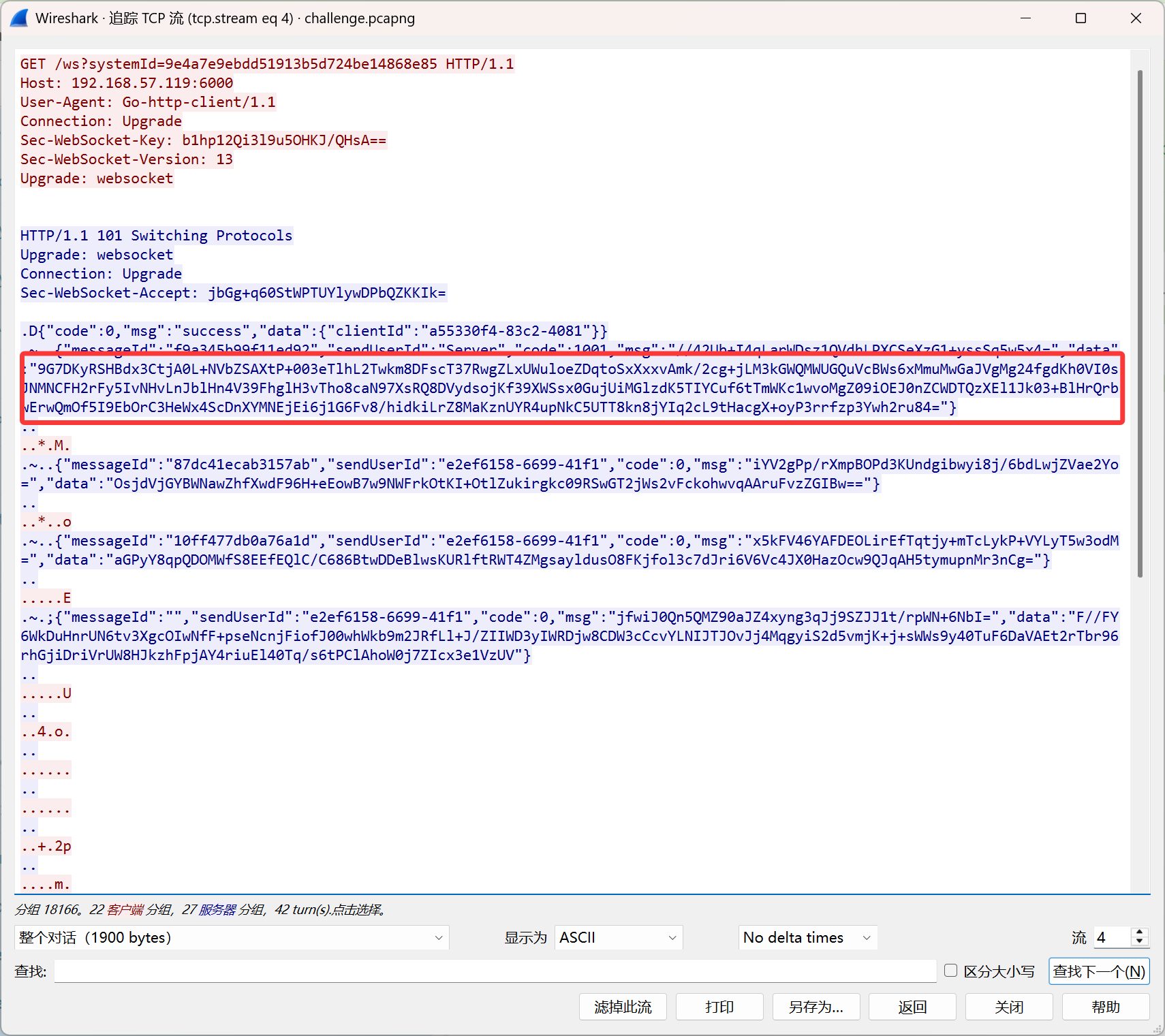Image resolution: width=1165 pixels, height=1036 pixels.
Task: Click the Sec-WebSocket-Accept header line
Action: coord(233,293)
